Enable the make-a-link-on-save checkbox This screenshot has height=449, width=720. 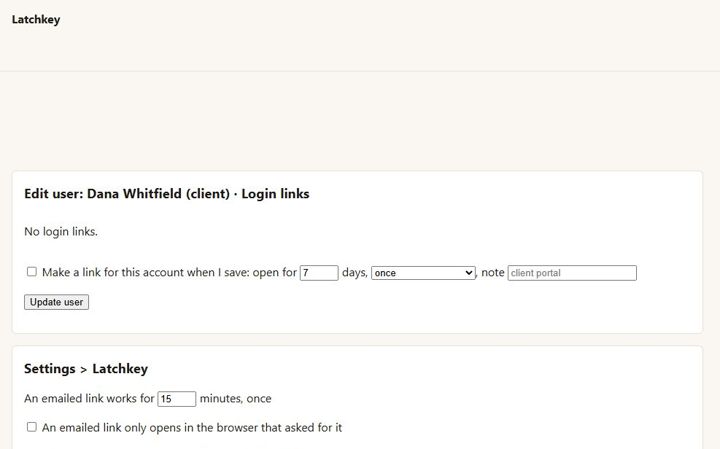32,272
